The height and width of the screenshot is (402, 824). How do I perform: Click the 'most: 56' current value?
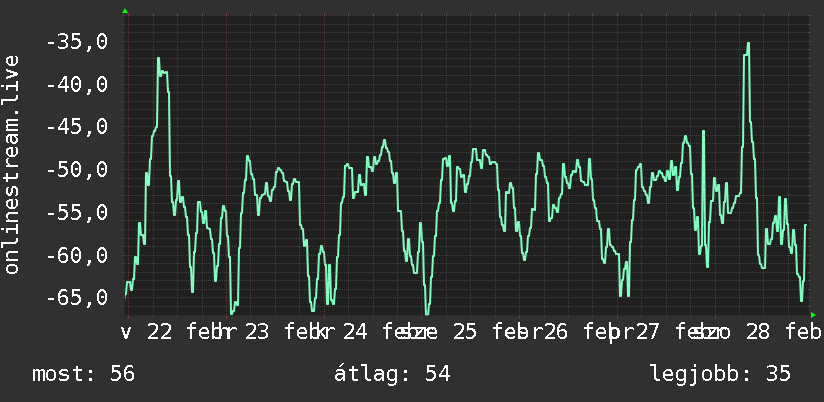84,374
